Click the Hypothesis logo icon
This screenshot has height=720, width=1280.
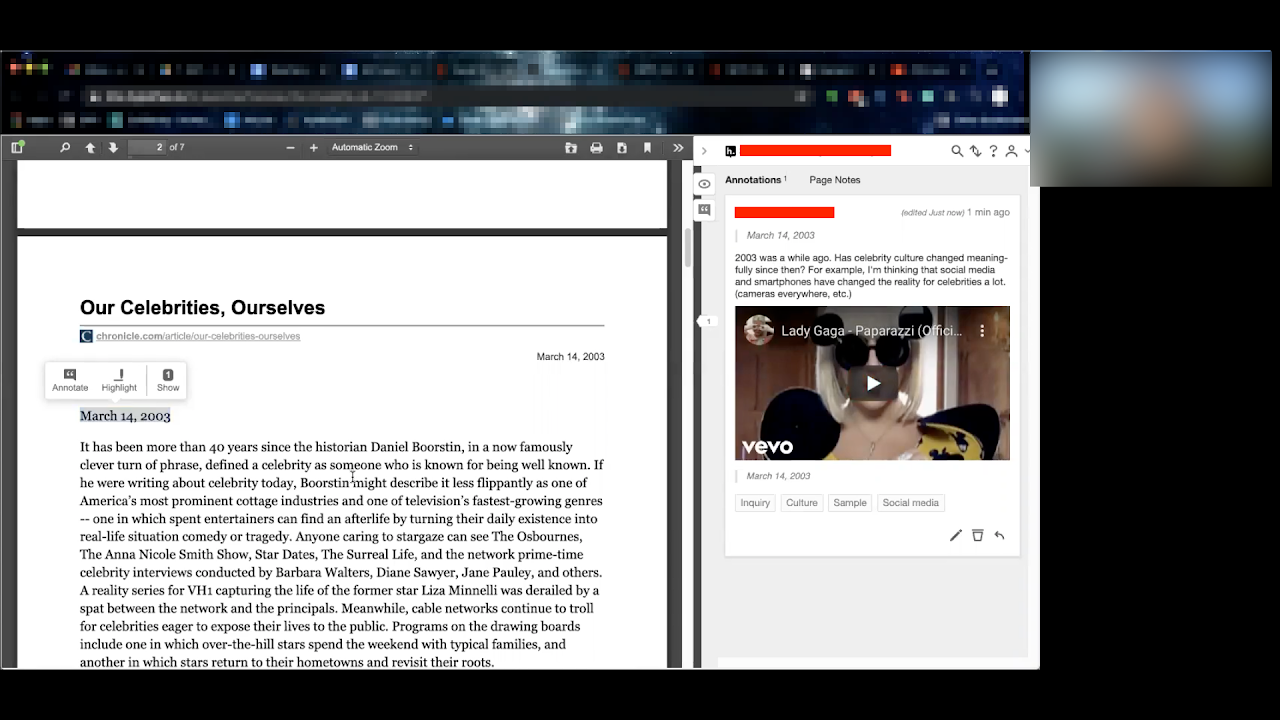[x=731, y=151]
